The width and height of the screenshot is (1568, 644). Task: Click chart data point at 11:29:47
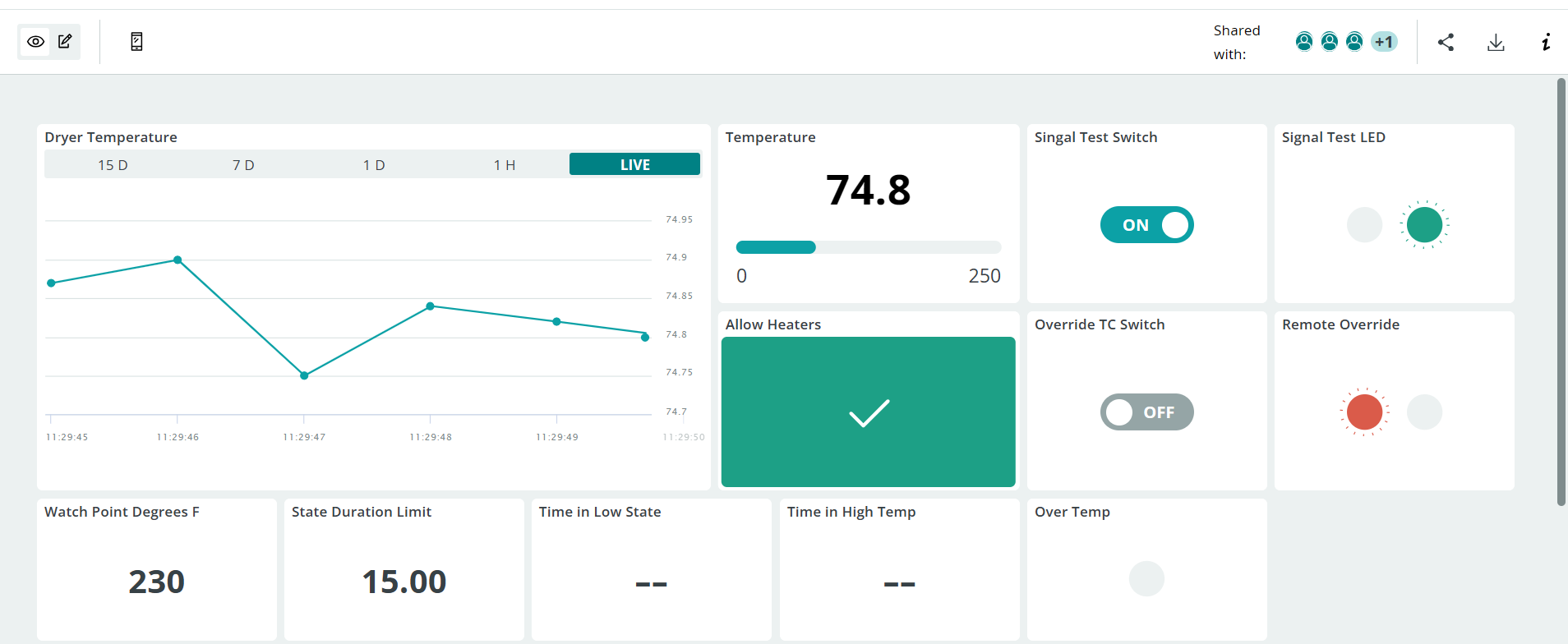304,375
